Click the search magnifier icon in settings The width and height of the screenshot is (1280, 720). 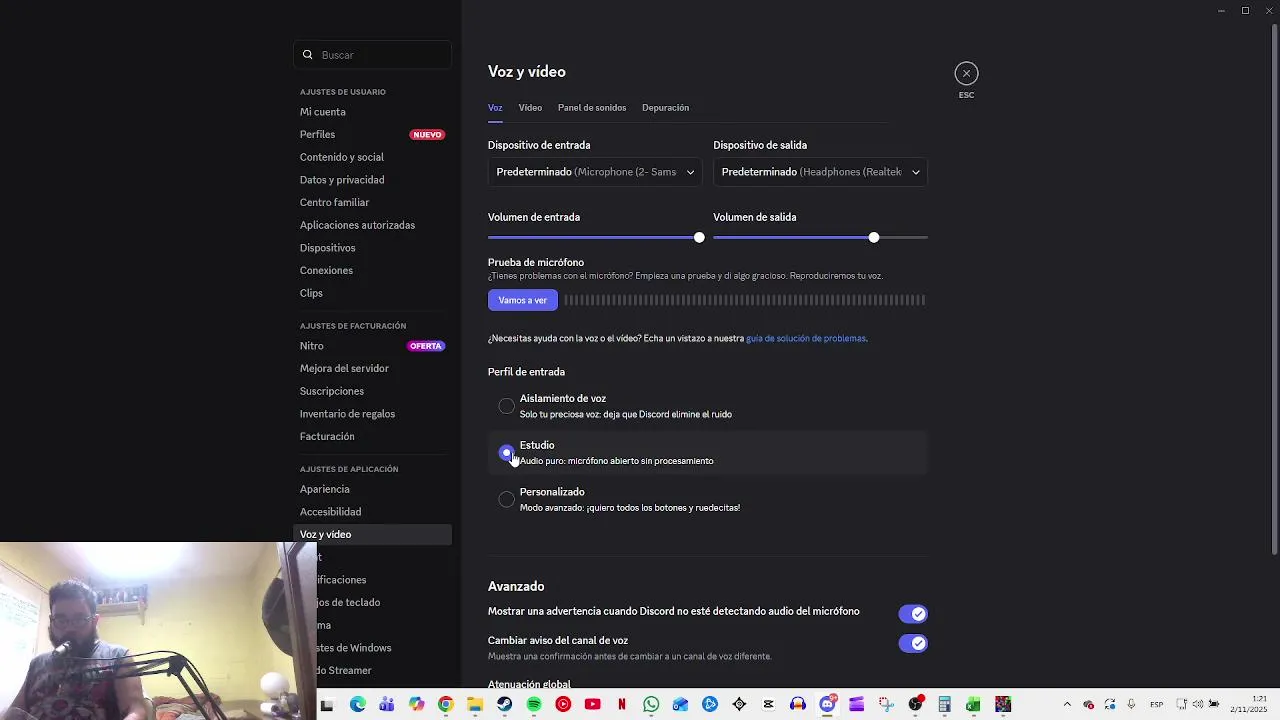(308, 55)
